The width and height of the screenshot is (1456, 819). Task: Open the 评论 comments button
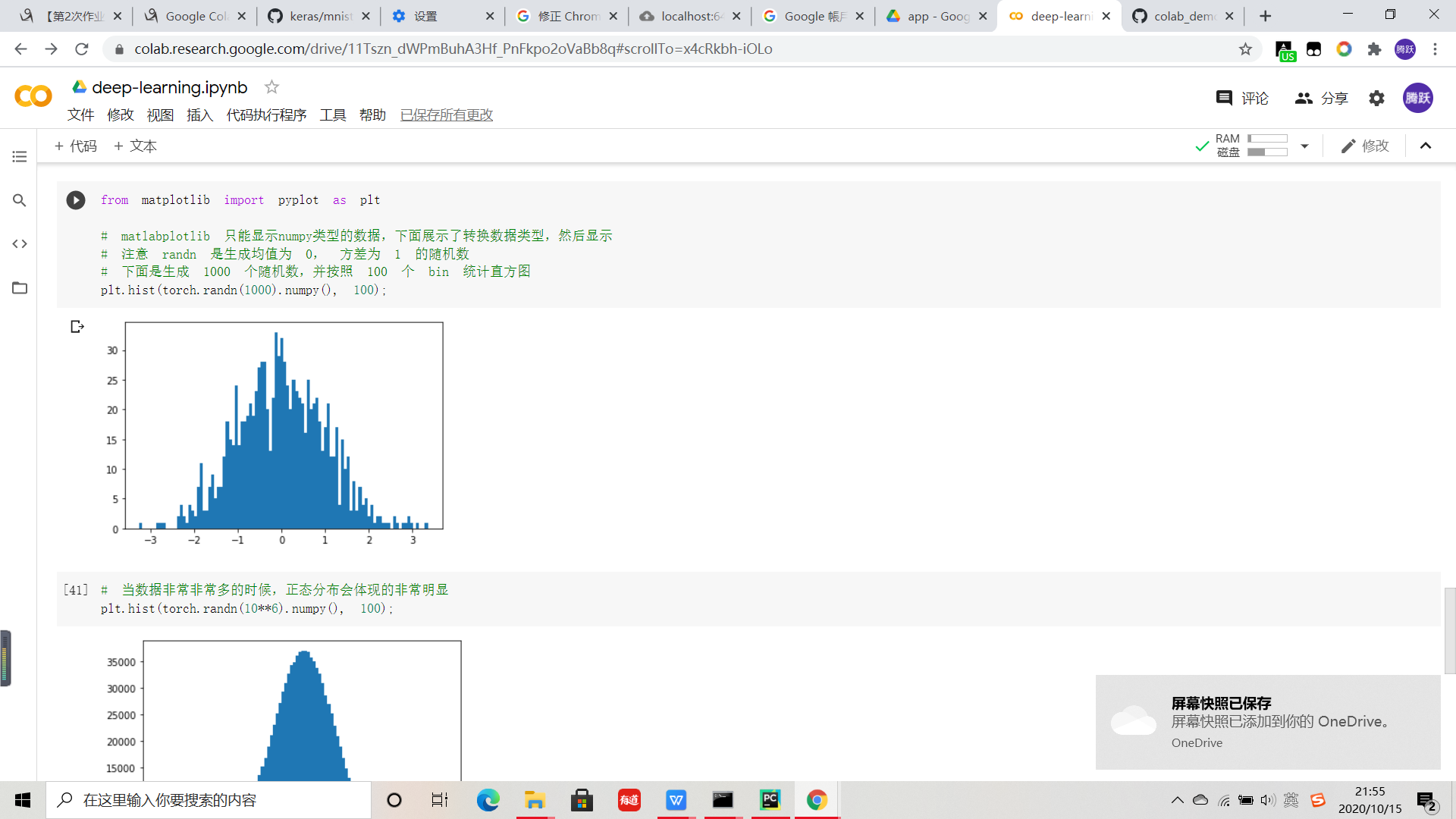(1242, 99)
